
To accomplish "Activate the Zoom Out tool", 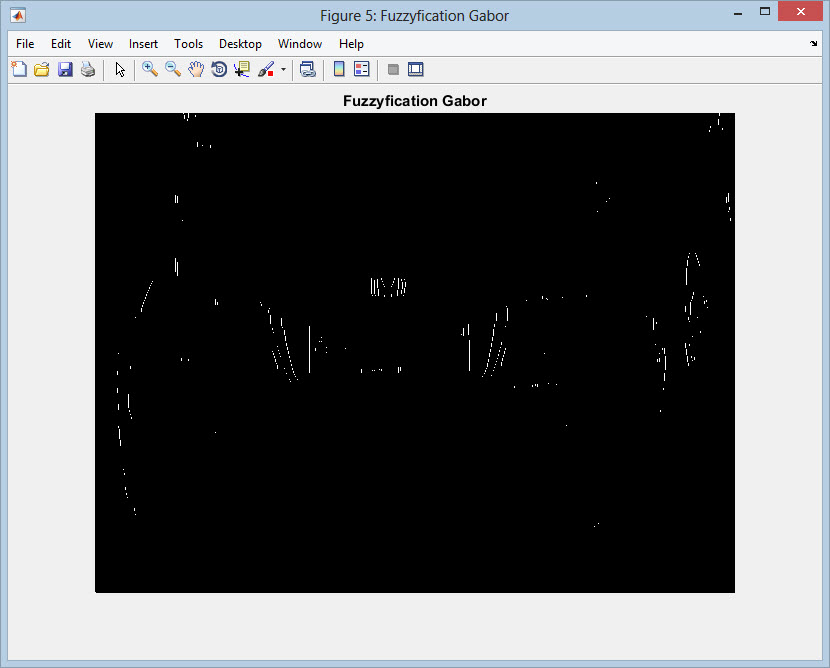I will (x=173, y=69).
